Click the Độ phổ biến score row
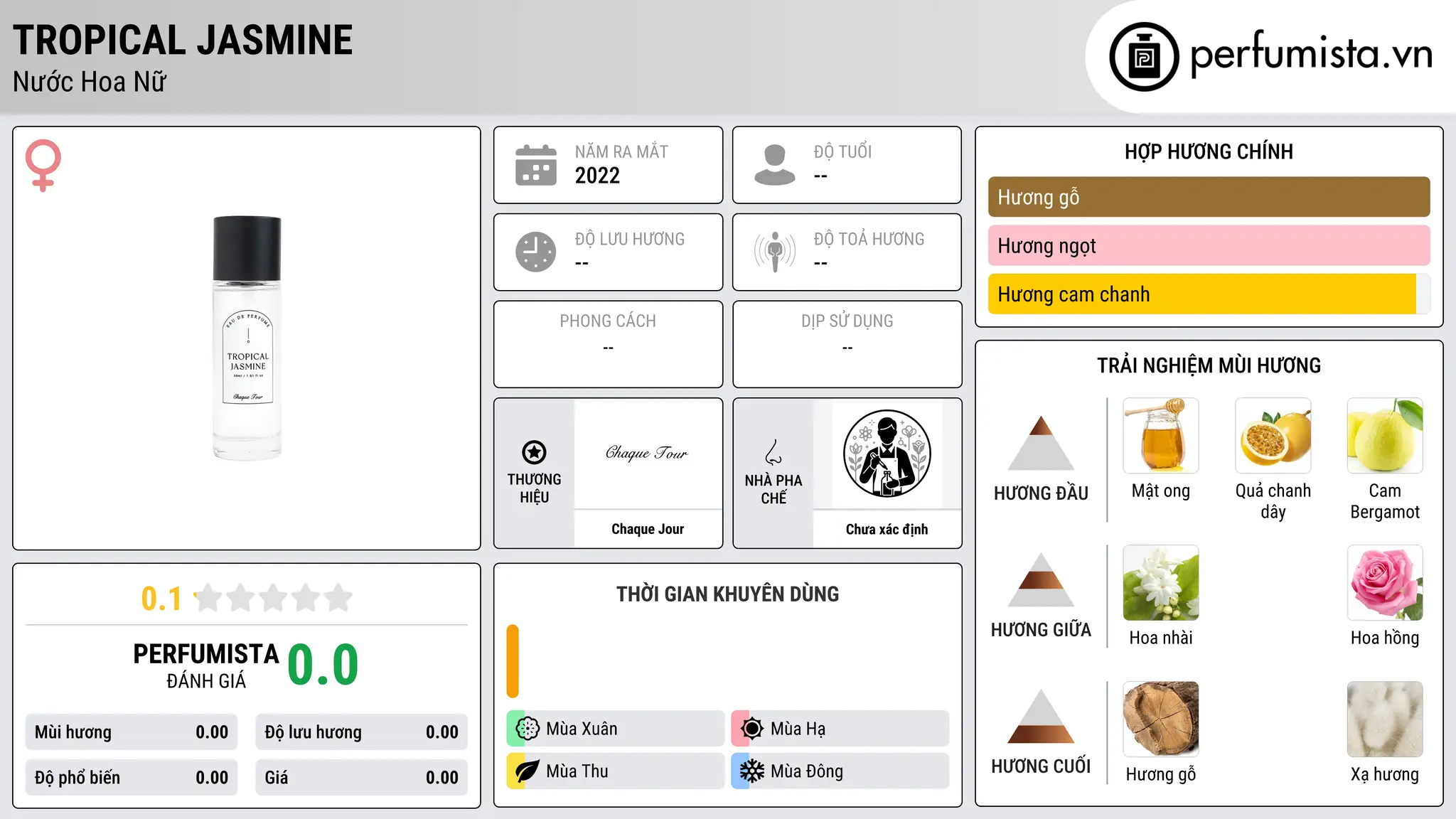The height and width of the screenshot is (819, 1456). [132, 778]
